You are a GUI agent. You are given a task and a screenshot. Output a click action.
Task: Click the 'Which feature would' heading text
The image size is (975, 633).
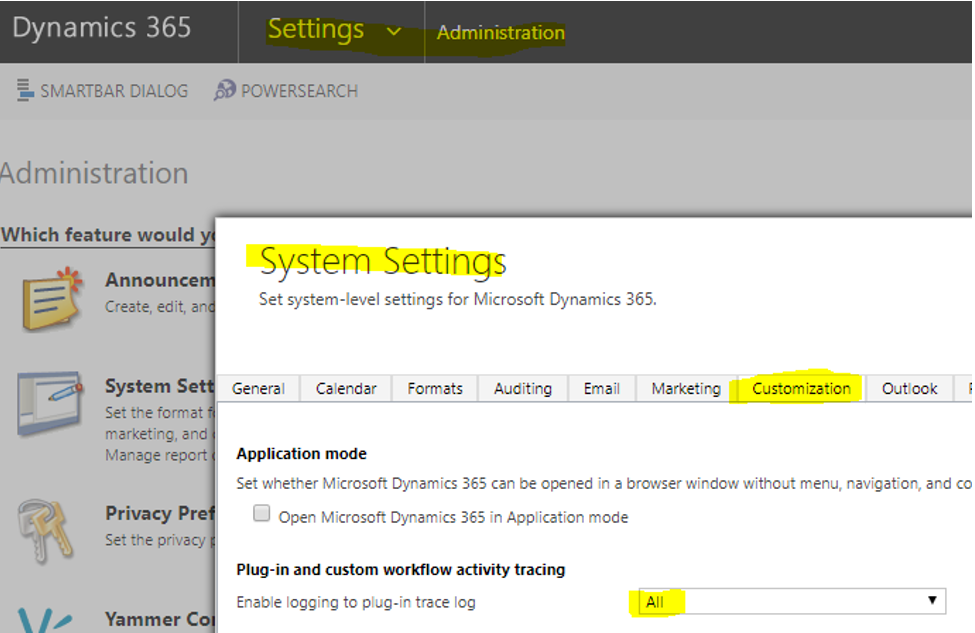pos(108,234)
